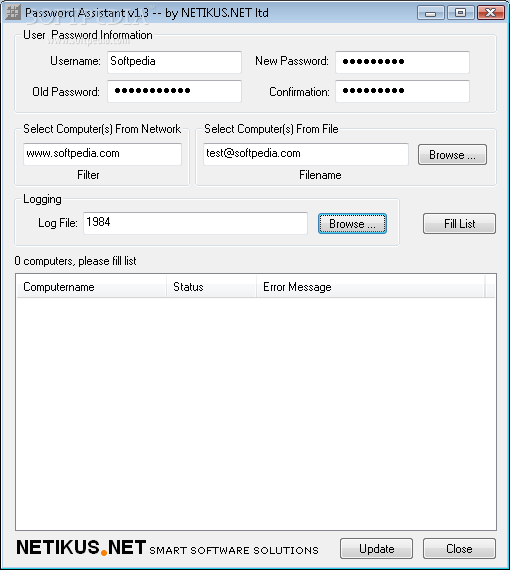Browse for a log file location
510x570 pixels.
click(x=352, y=224)
